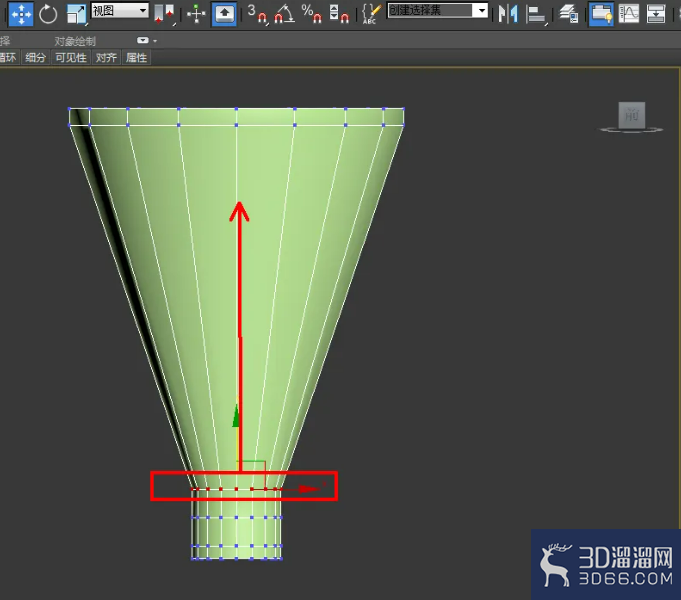Click the ribbon minimize toggle button
The image size is (681, 600).
142,40
